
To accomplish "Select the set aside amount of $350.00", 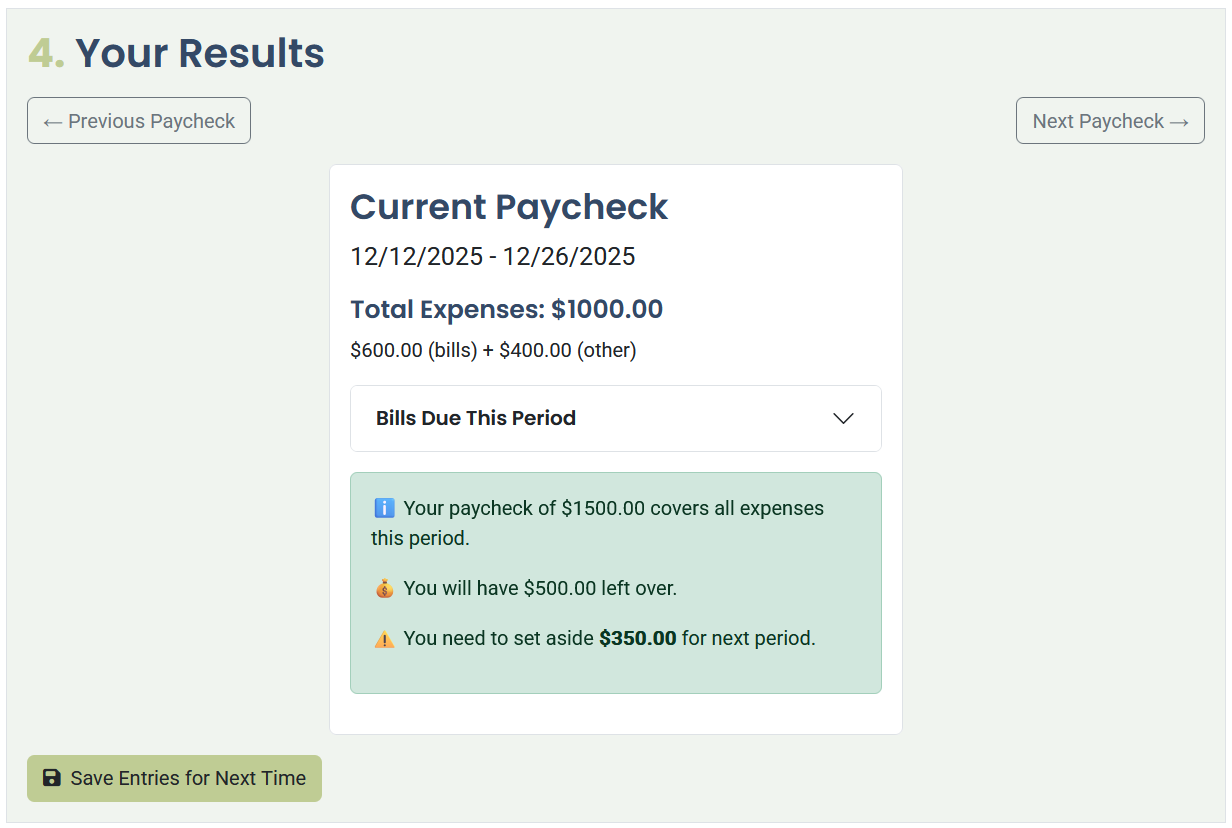I will coord(637,637).
